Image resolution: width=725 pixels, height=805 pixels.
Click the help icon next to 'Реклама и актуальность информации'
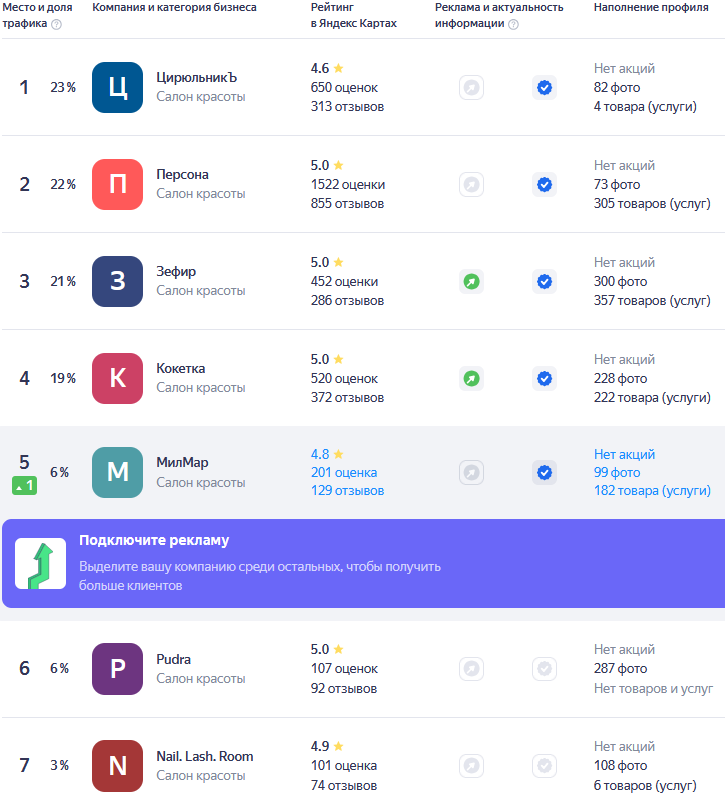[x=513, y=24]
